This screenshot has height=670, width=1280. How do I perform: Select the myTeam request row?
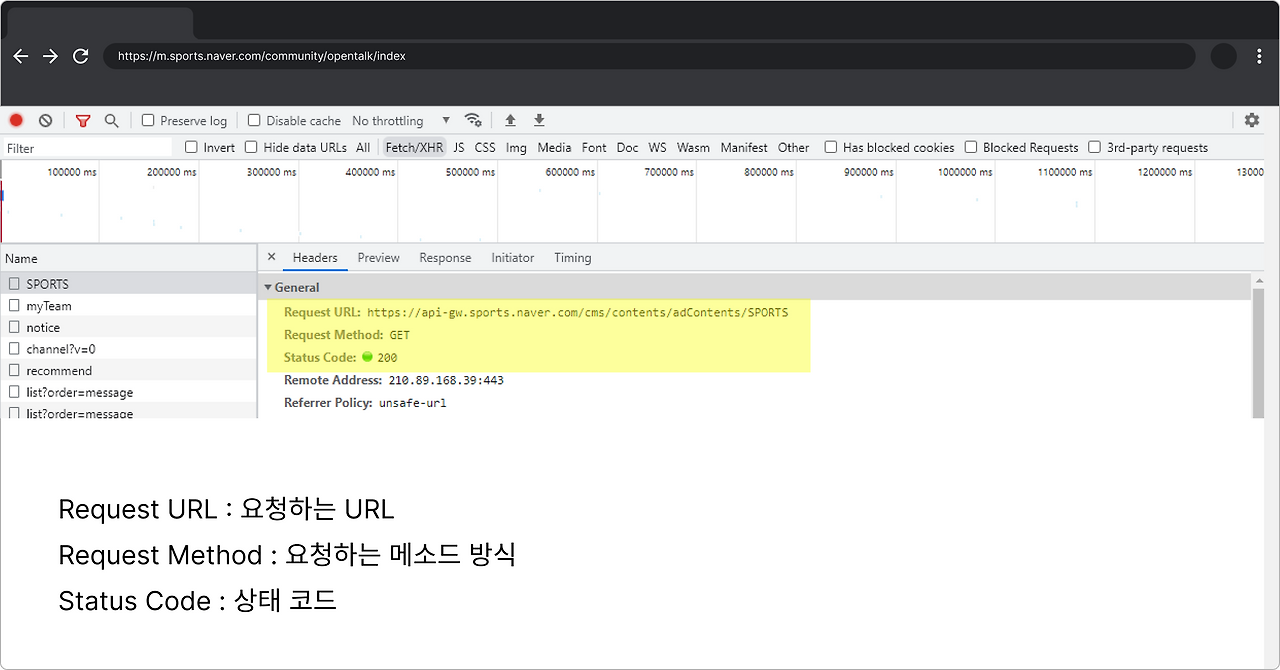click(128, 306)
